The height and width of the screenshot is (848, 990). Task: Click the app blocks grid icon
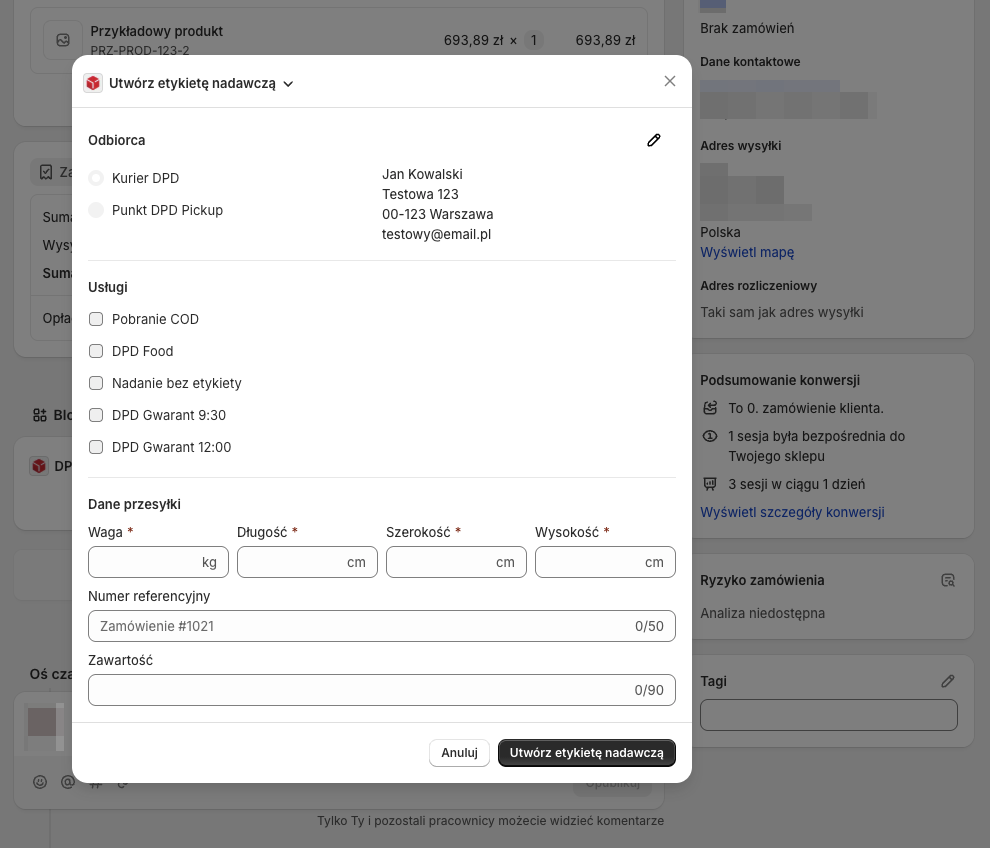click(40, 415)
